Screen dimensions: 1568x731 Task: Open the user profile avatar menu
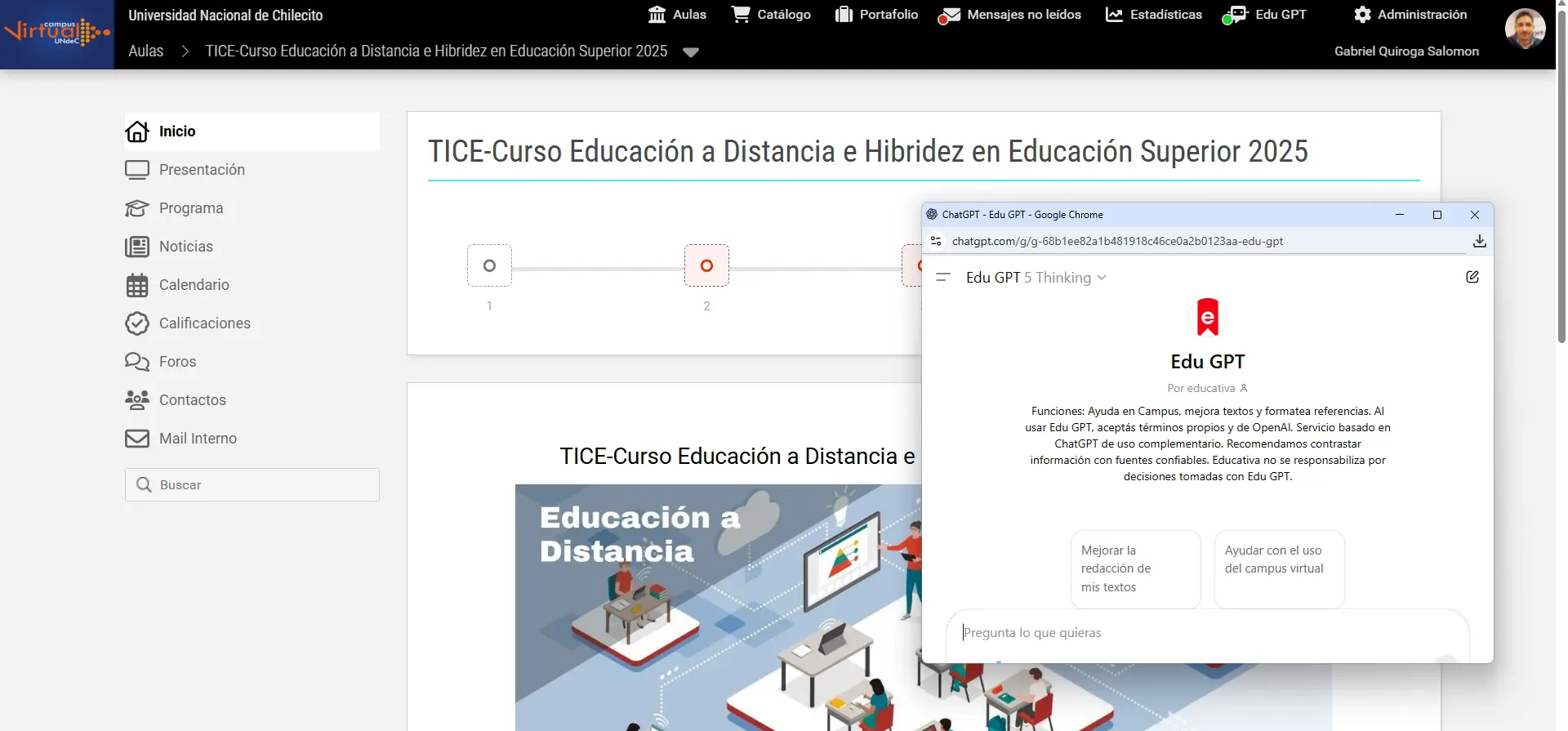pyautogui.click(x=1525, y=29)
